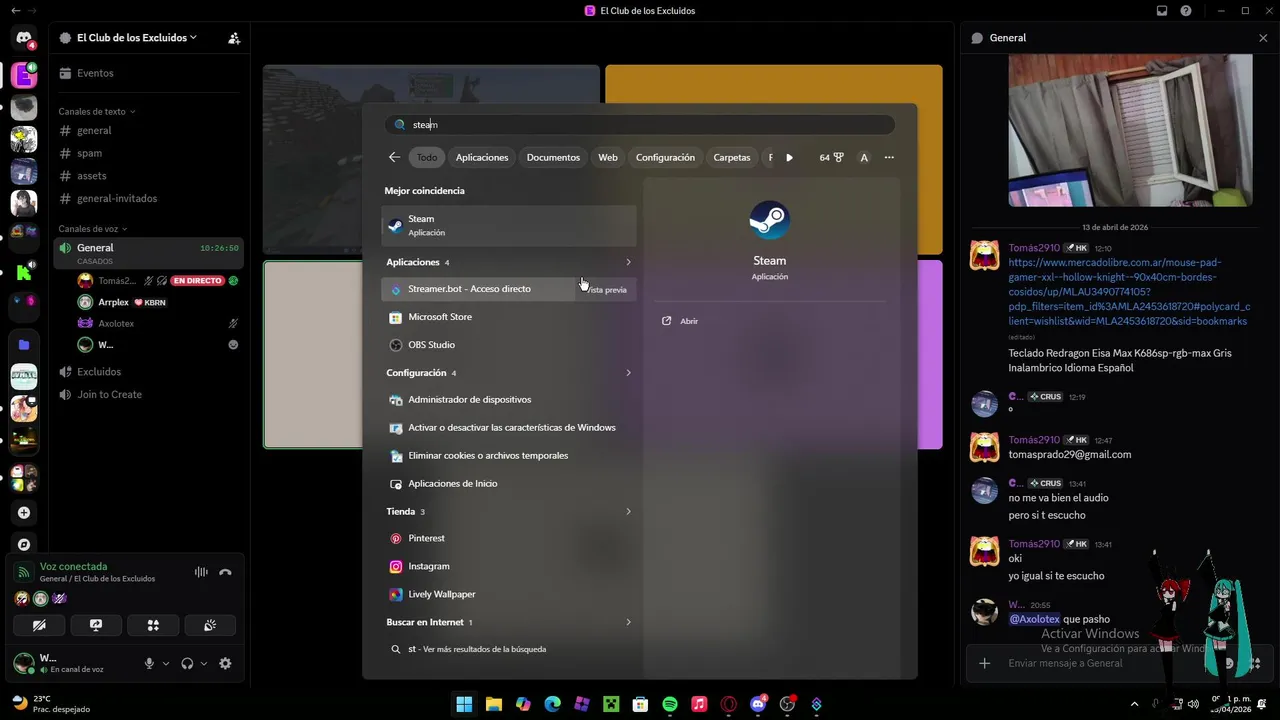Click the A account avatar in search
The image size is (1280, 720).
click(864, 157)
